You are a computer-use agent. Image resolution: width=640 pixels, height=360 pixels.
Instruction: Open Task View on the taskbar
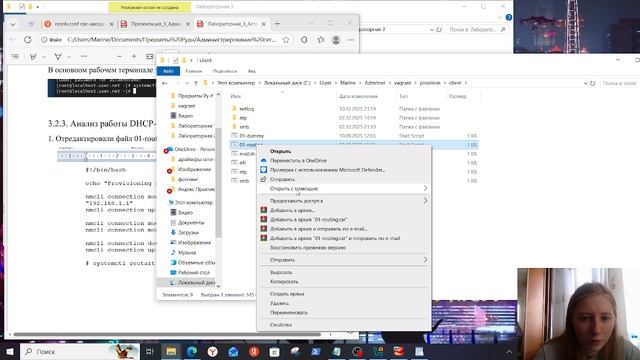(x=149, y=351)
